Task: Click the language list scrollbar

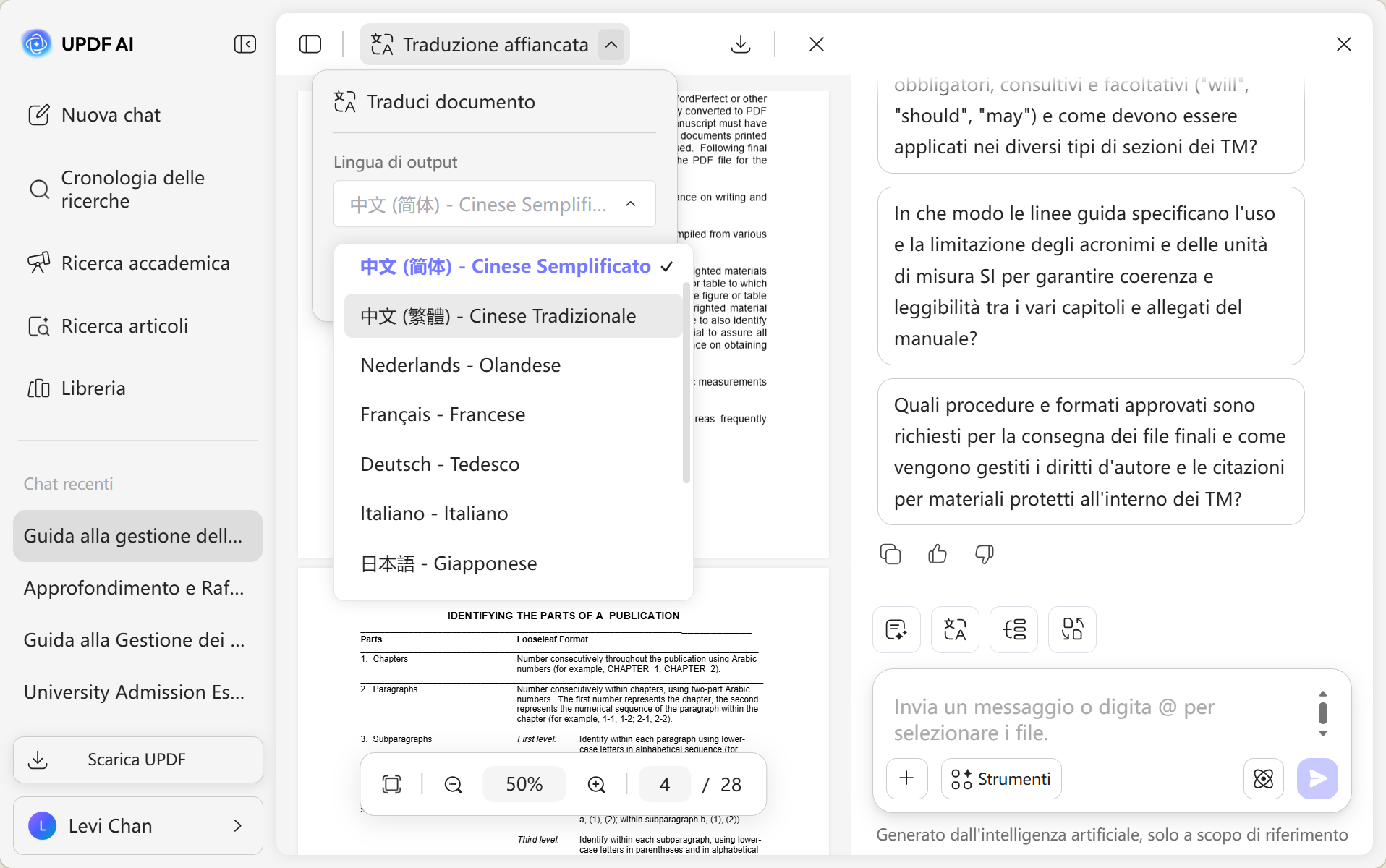Action: (x=686, y=382)
